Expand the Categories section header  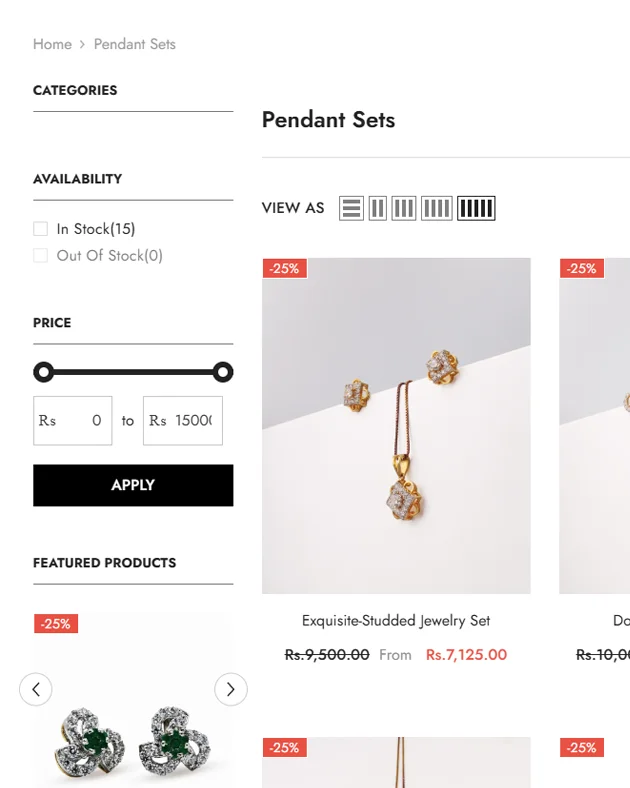(x=75, y=90)
